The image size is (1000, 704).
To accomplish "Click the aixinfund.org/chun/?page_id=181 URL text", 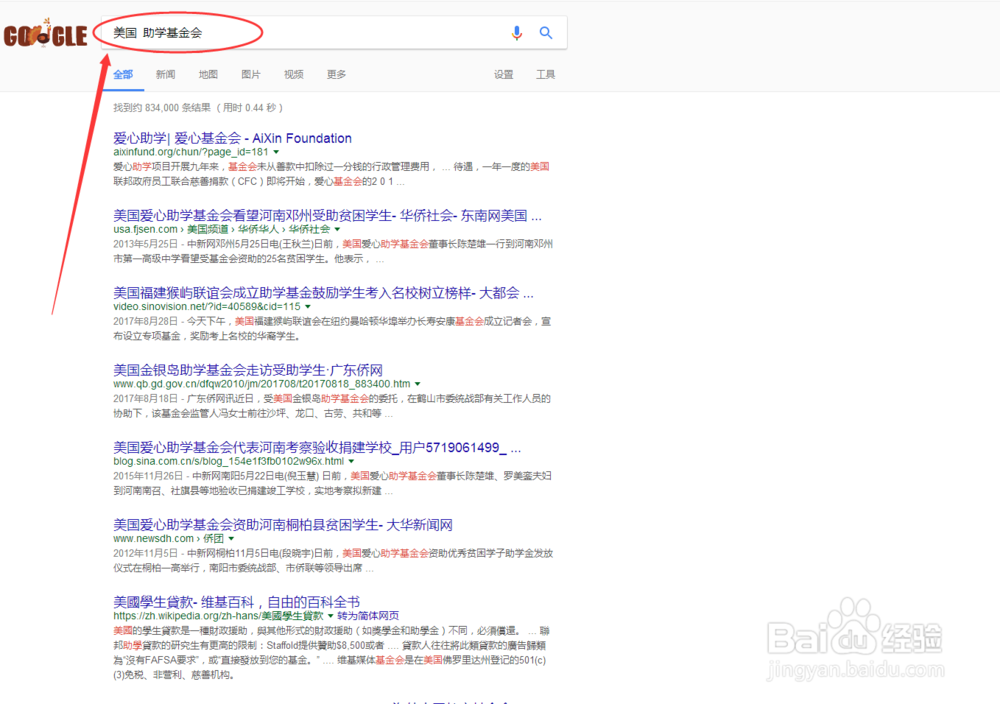I will [191, 152].
